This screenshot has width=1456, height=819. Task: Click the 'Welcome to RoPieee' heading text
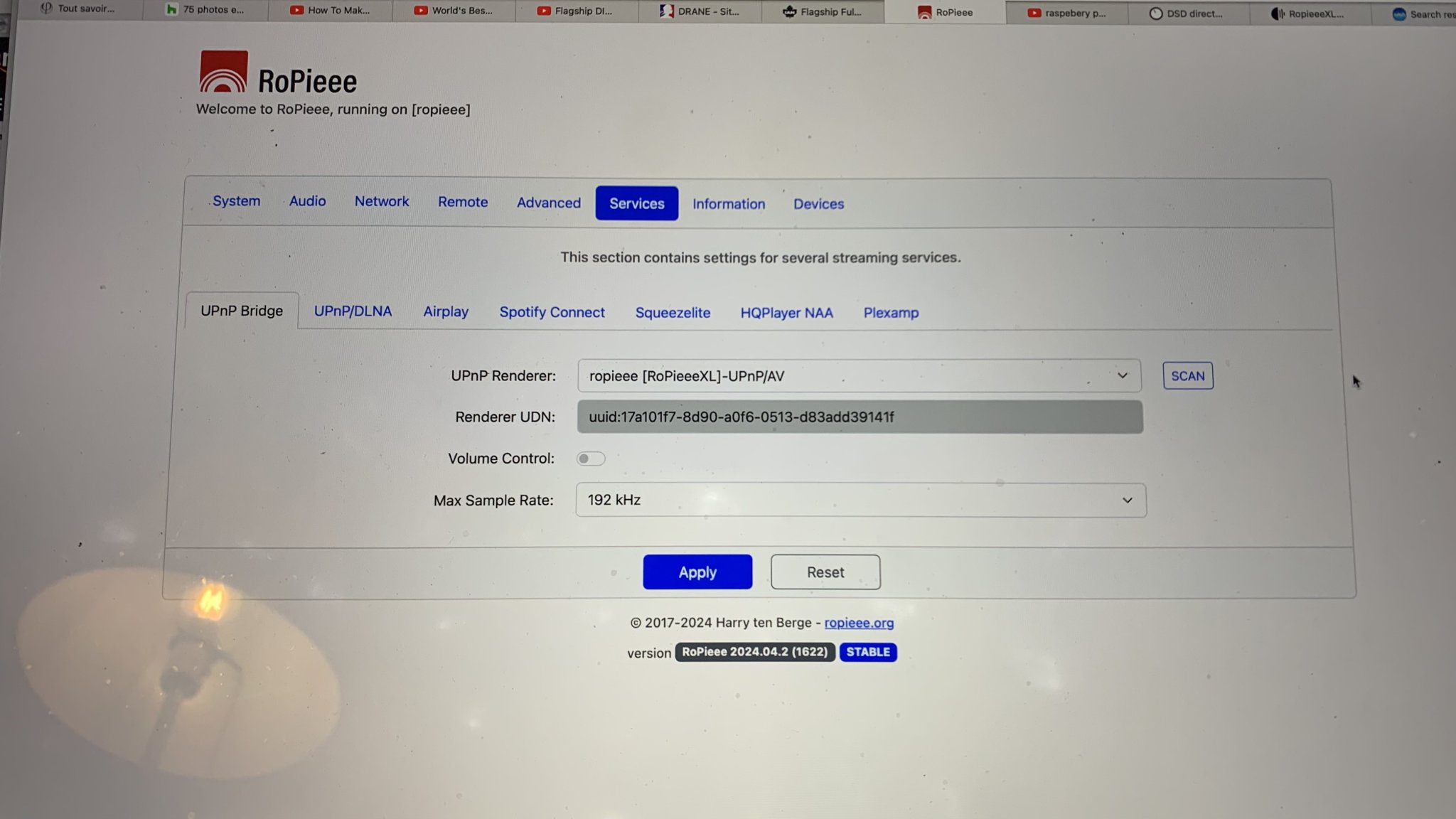point(333,109)
